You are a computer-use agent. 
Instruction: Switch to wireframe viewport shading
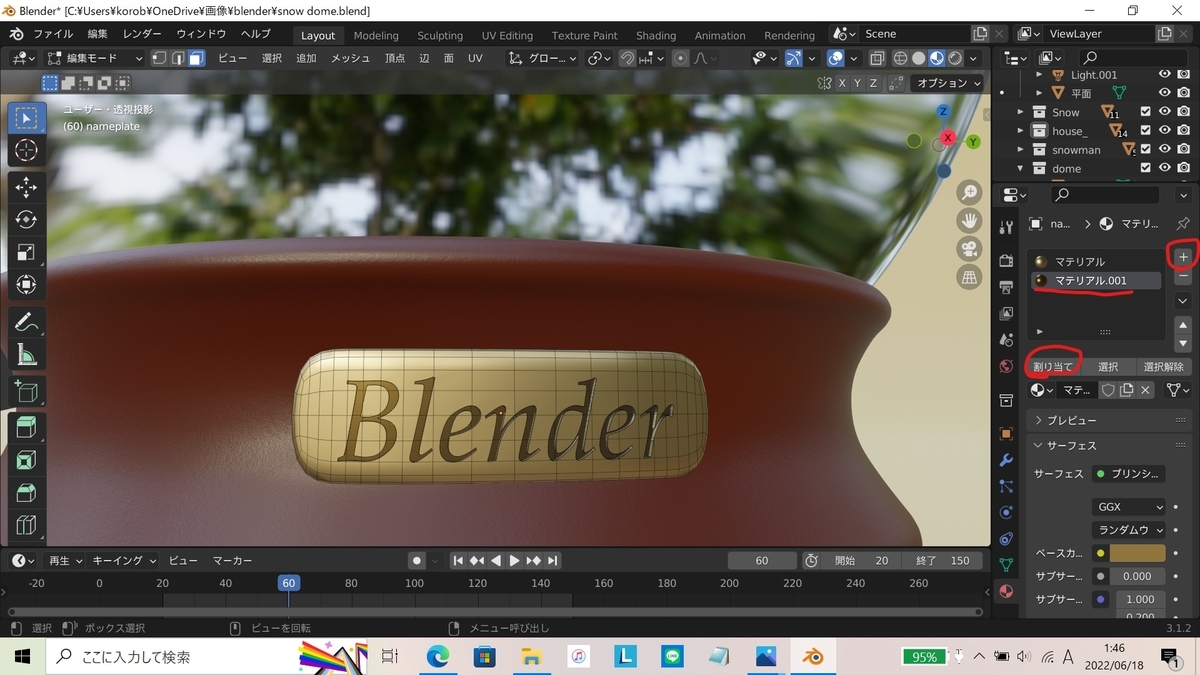pyautogui.click(x=900, y=58)
